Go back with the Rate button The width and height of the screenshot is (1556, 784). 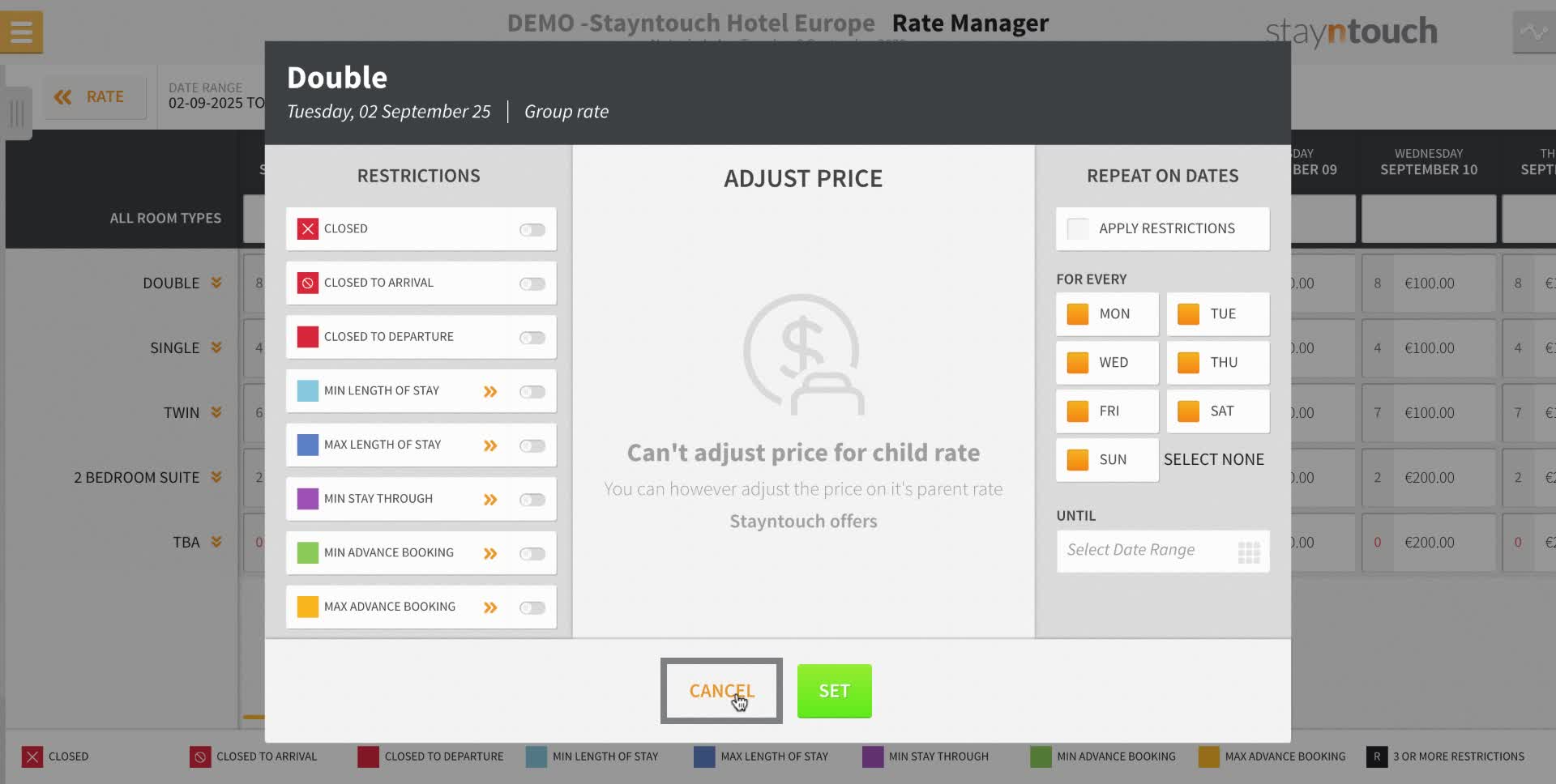click(94, 97)
